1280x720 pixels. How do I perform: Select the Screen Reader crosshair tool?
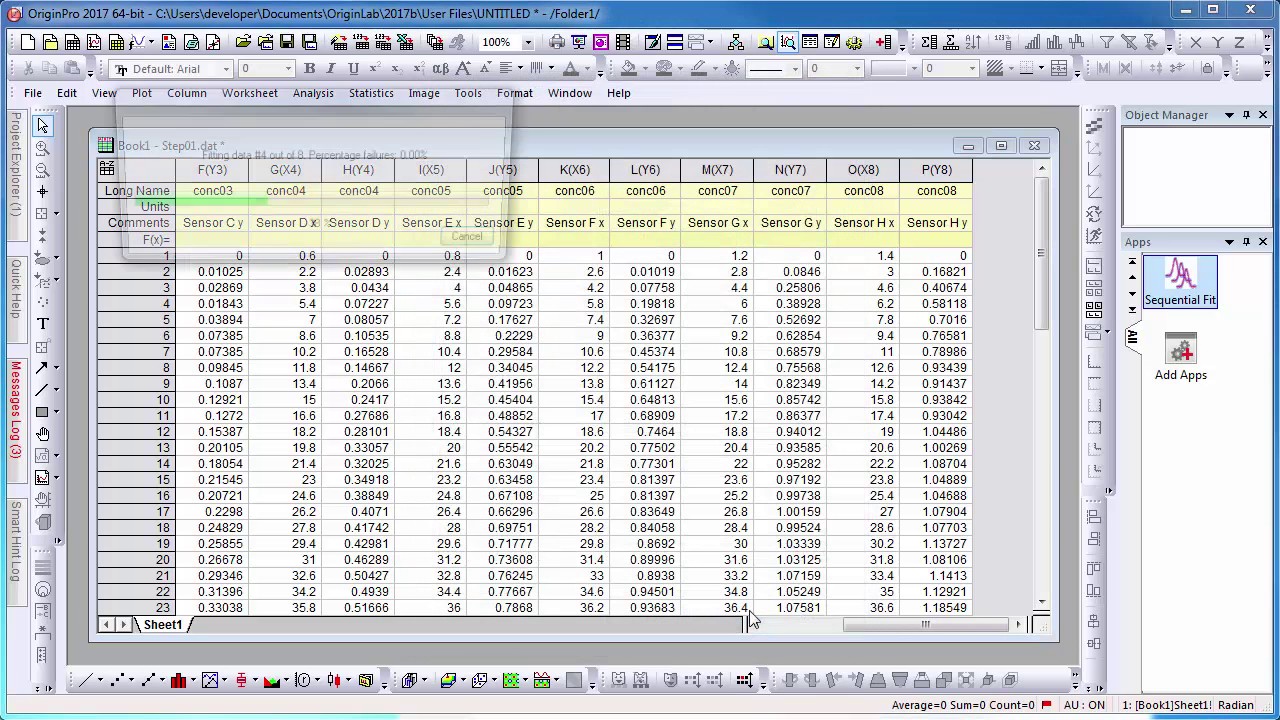click(x=42, y=192)
